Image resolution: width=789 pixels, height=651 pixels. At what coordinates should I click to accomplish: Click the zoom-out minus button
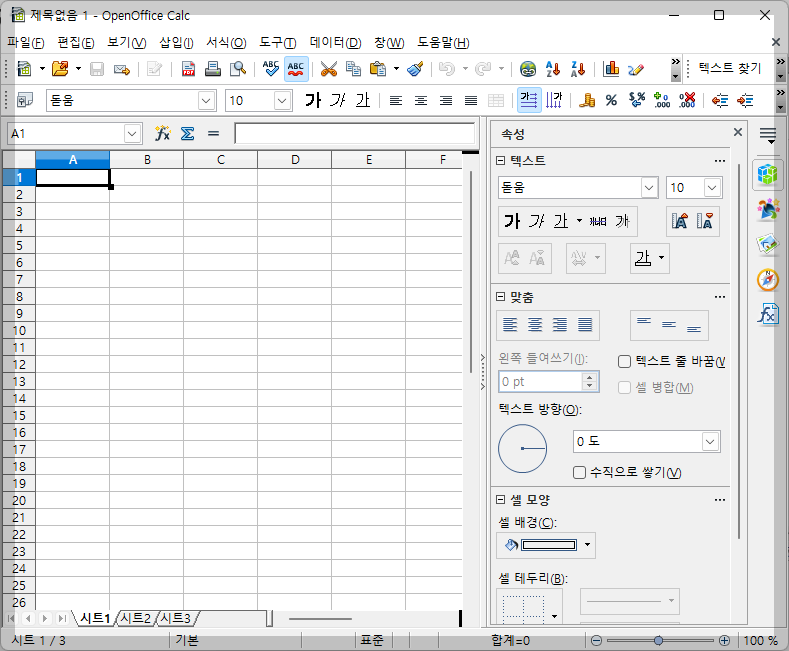click(x=596, y=640)
